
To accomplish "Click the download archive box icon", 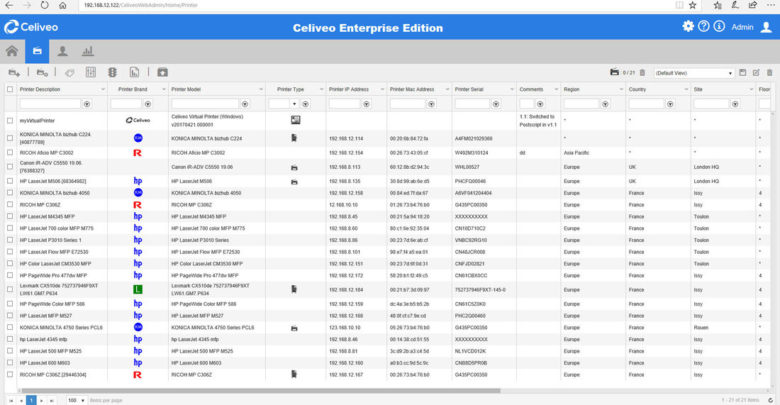I will pyautogui.click(x=163, y=73).
